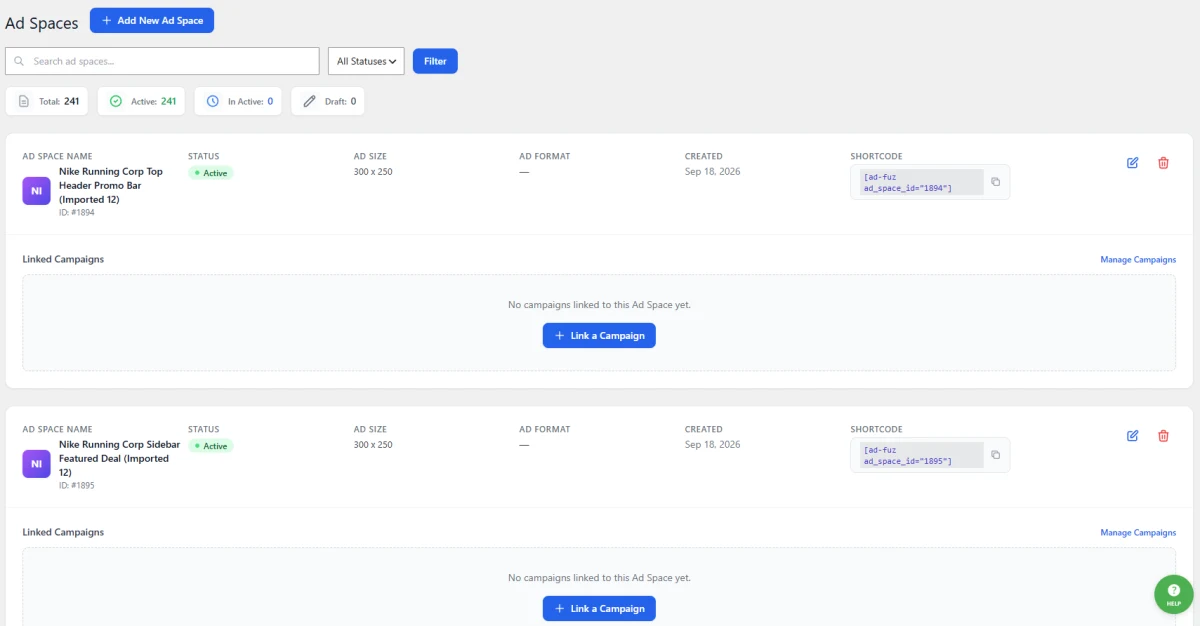Link a Campaign to ad space #1894

click(599, 335)
